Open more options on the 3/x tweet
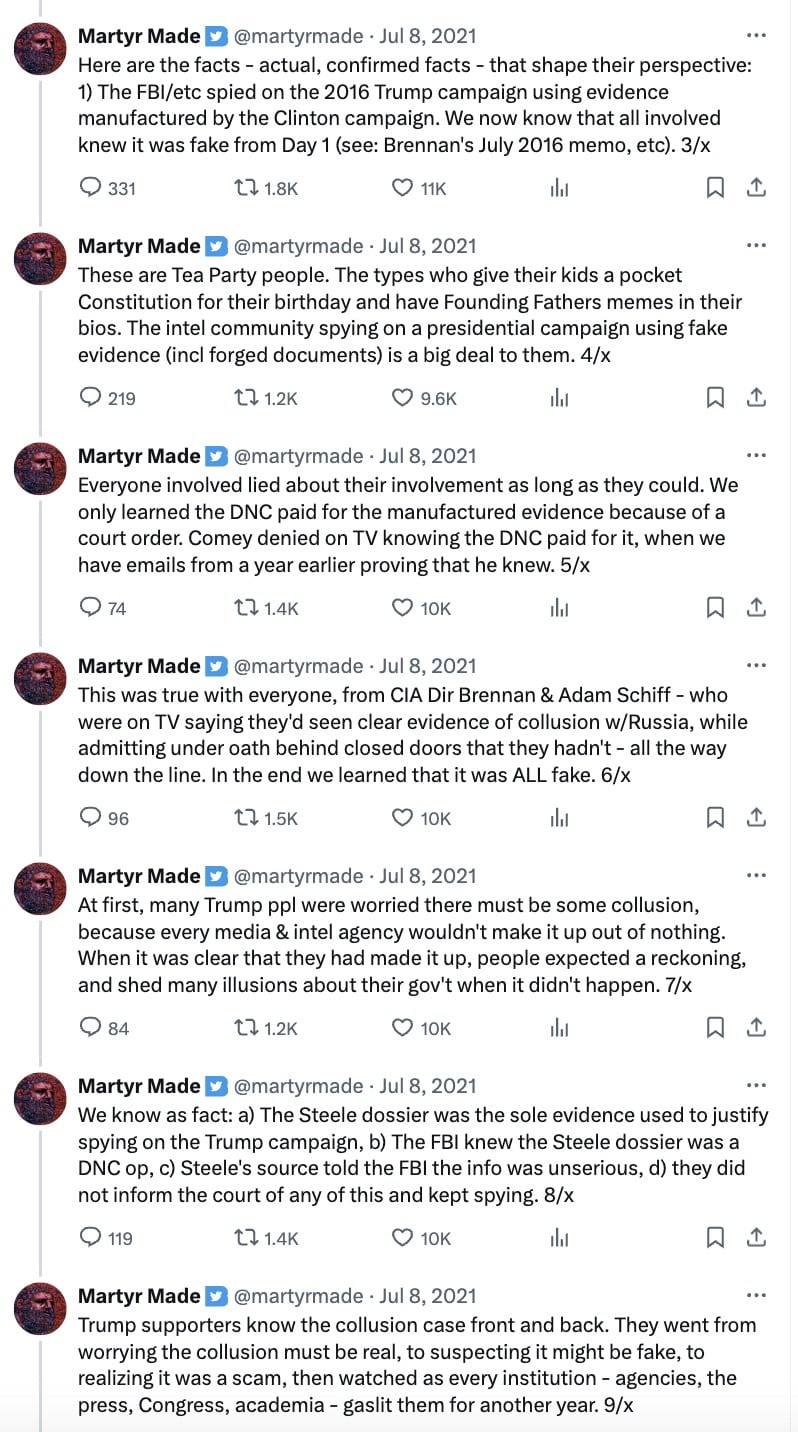798x1432 pixels. tap(757, 36)
